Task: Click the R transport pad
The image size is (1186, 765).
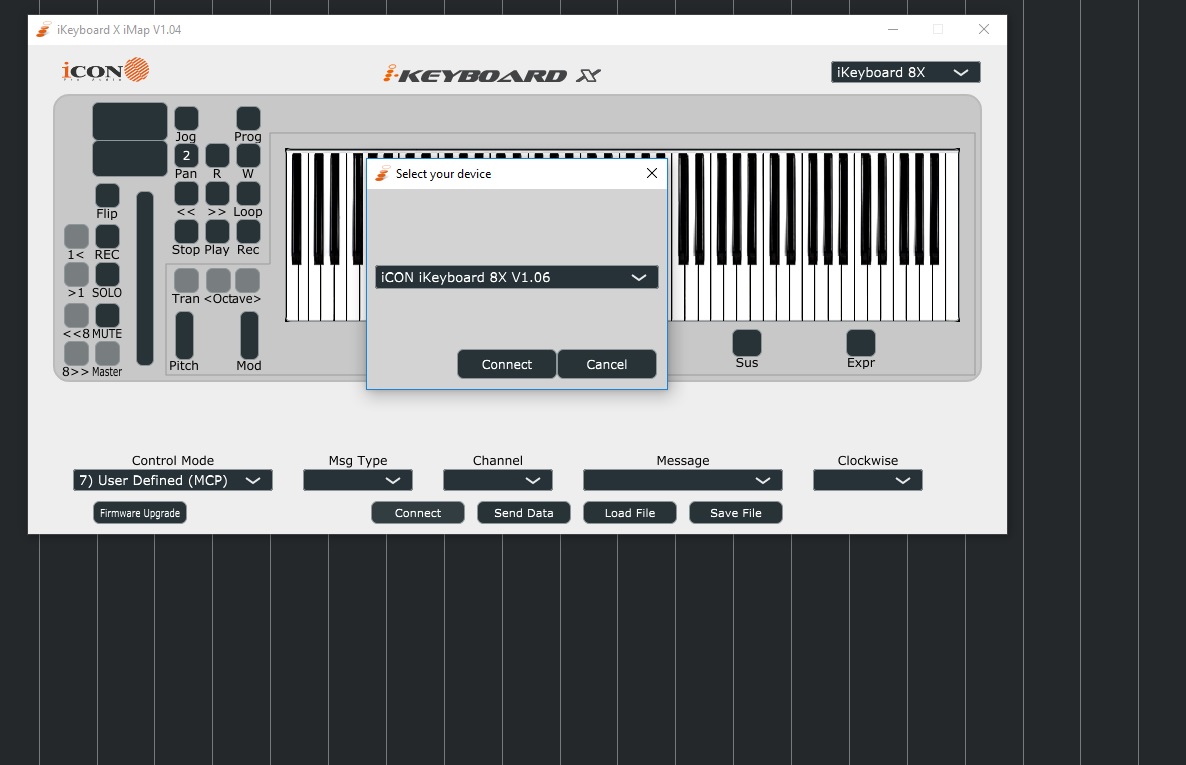Action: [x=217, y=155]
